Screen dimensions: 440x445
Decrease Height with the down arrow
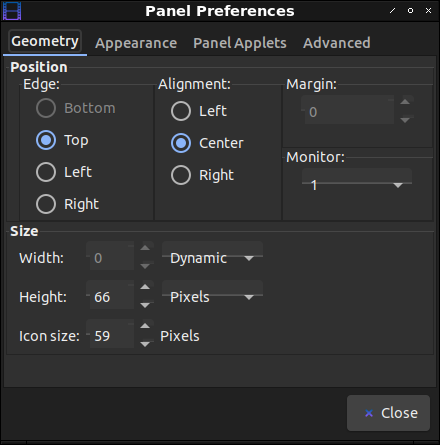[145, 305]
